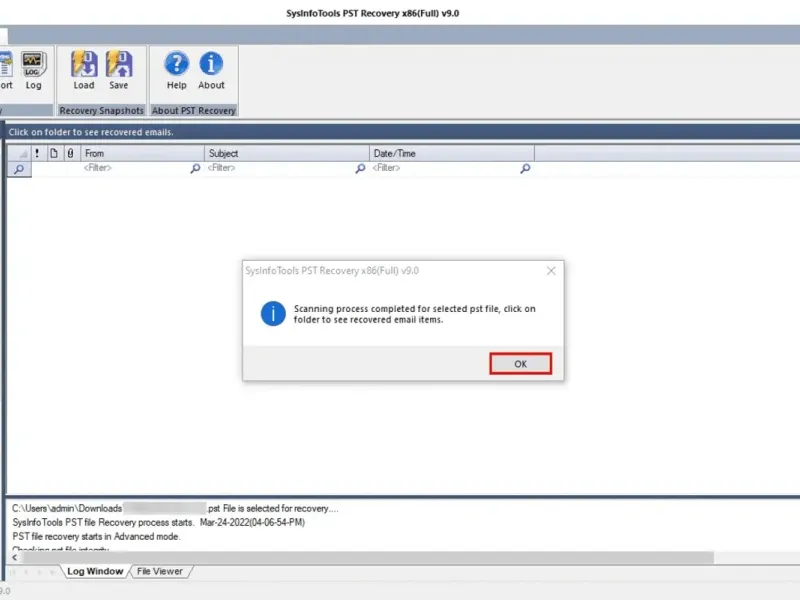Click the Recovery Snapshots group label
The height and width of the screenshot is (600, 800).
pos(102,110)
